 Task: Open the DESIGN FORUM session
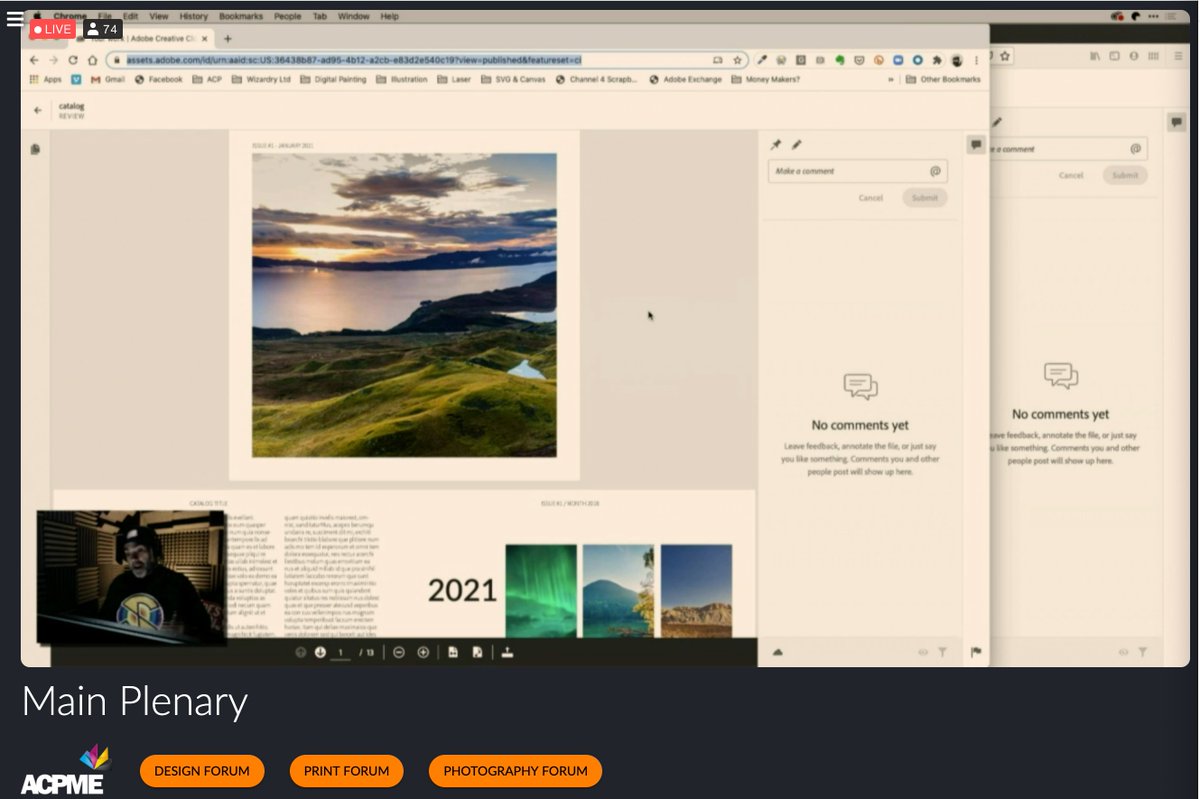pos(202,771)
